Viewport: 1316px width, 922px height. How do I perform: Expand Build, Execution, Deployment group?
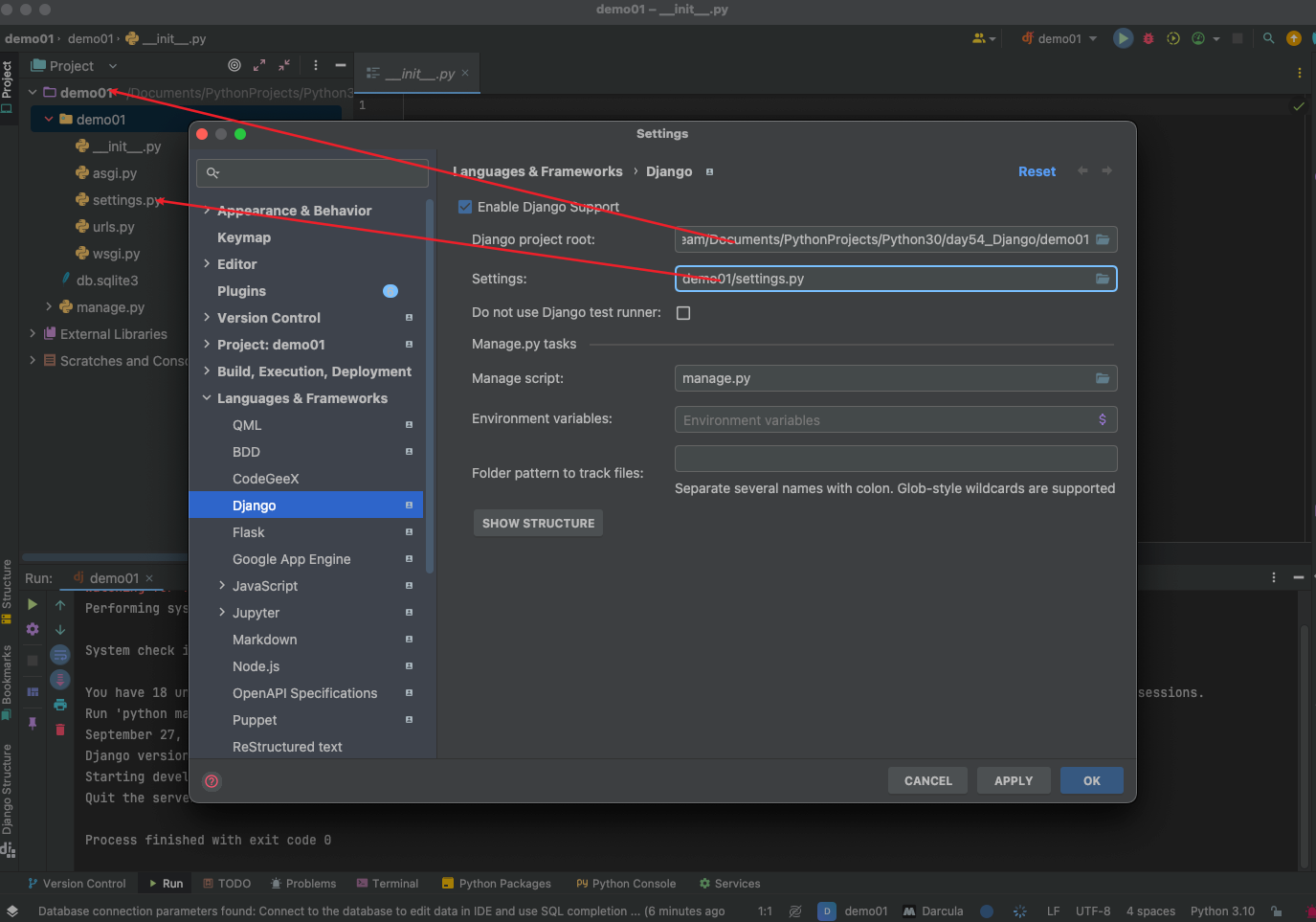point(207,371)
